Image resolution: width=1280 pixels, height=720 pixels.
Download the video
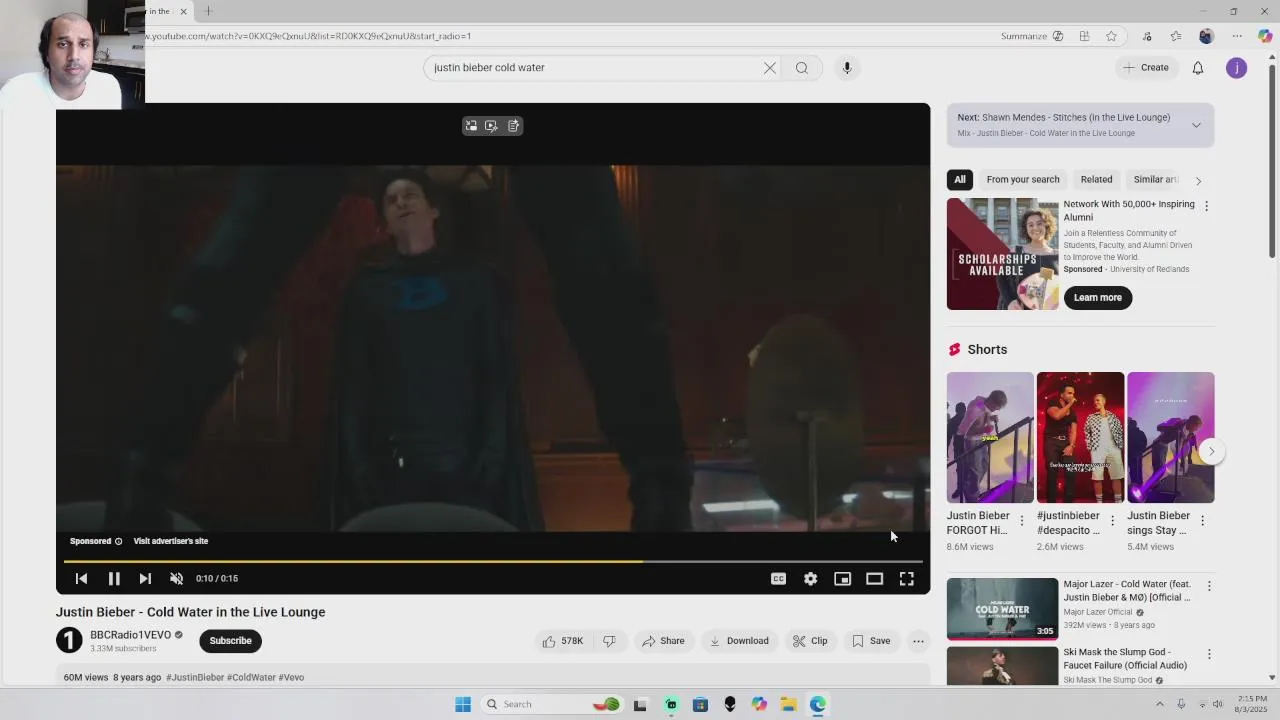pyautogui.click(x=739, y=641)
